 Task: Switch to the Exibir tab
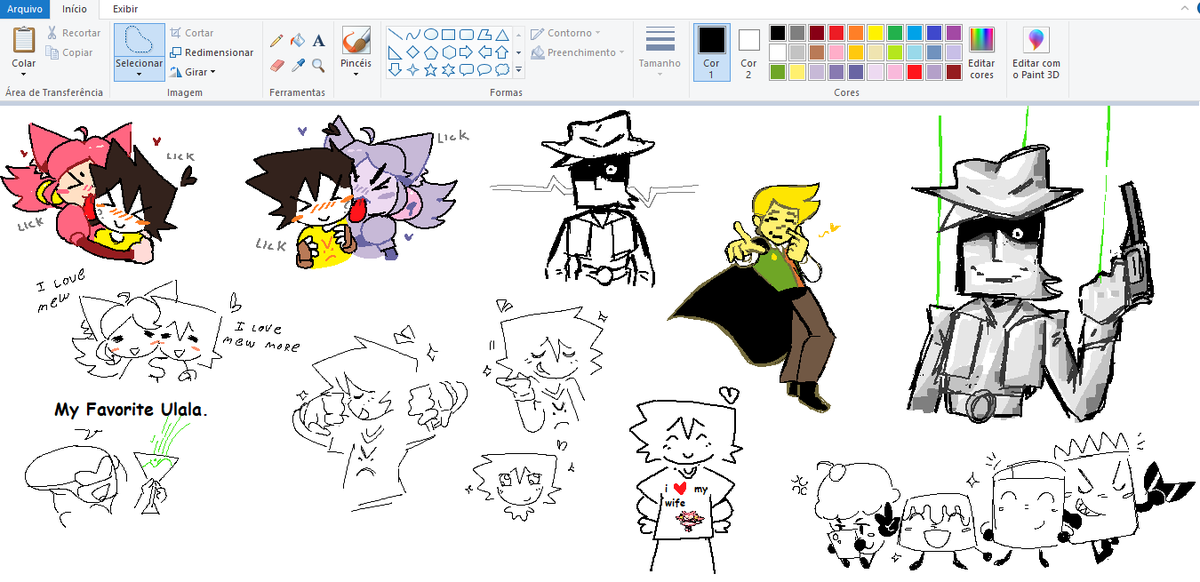tap(125, 9)
